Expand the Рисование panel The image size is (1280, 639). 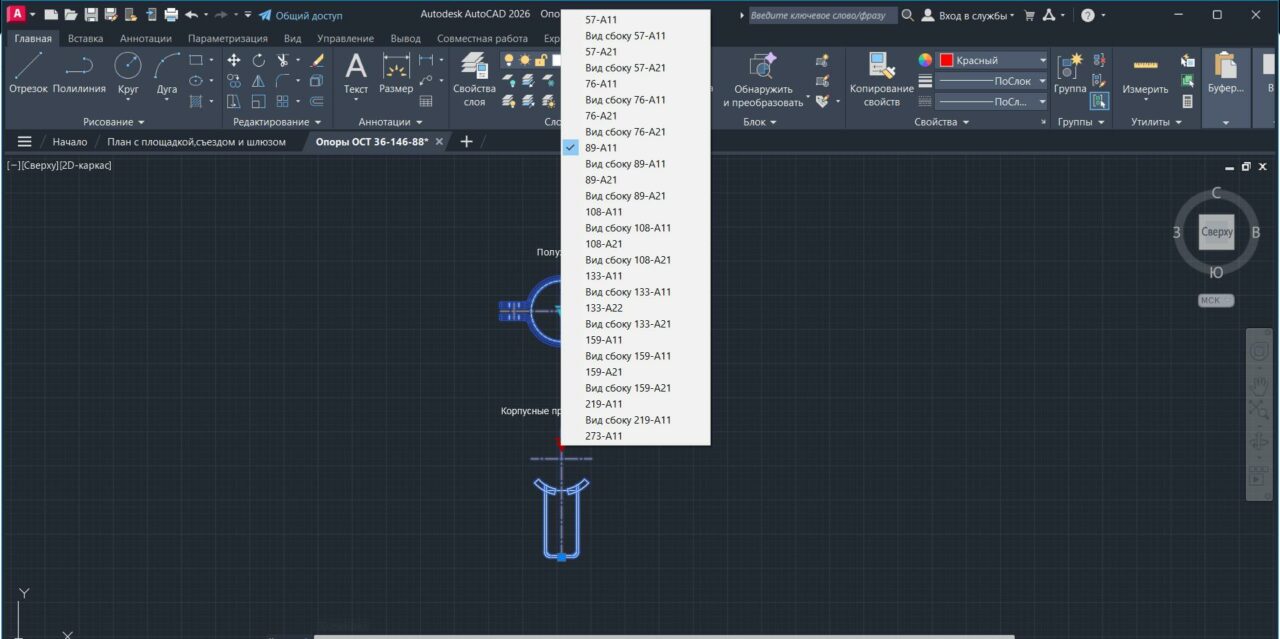114,122
